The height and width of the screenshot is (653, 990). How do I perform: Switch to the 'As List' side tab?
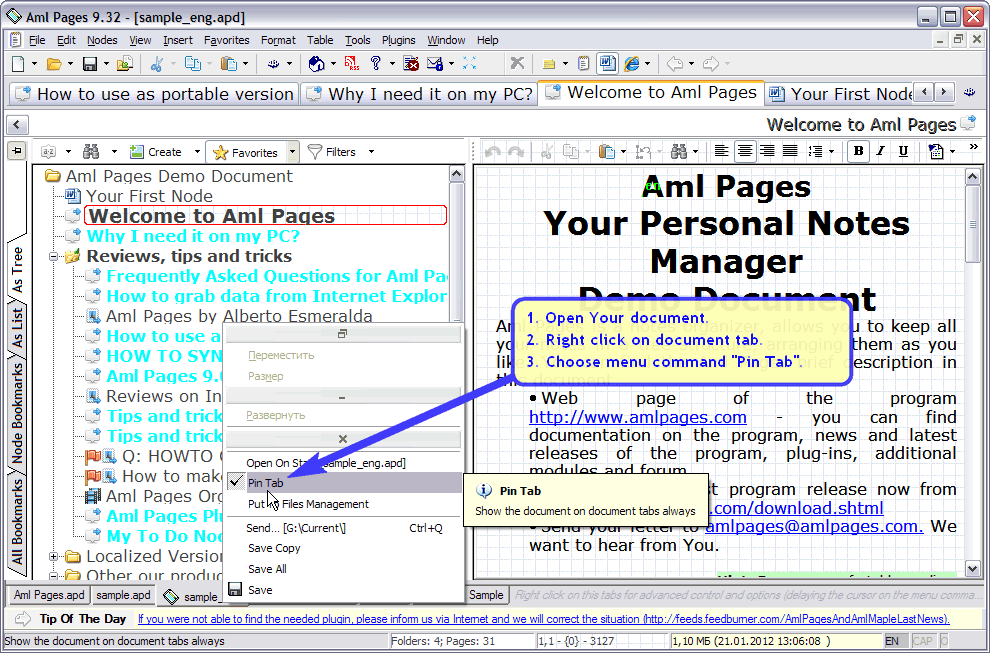[x=18, y=327]
